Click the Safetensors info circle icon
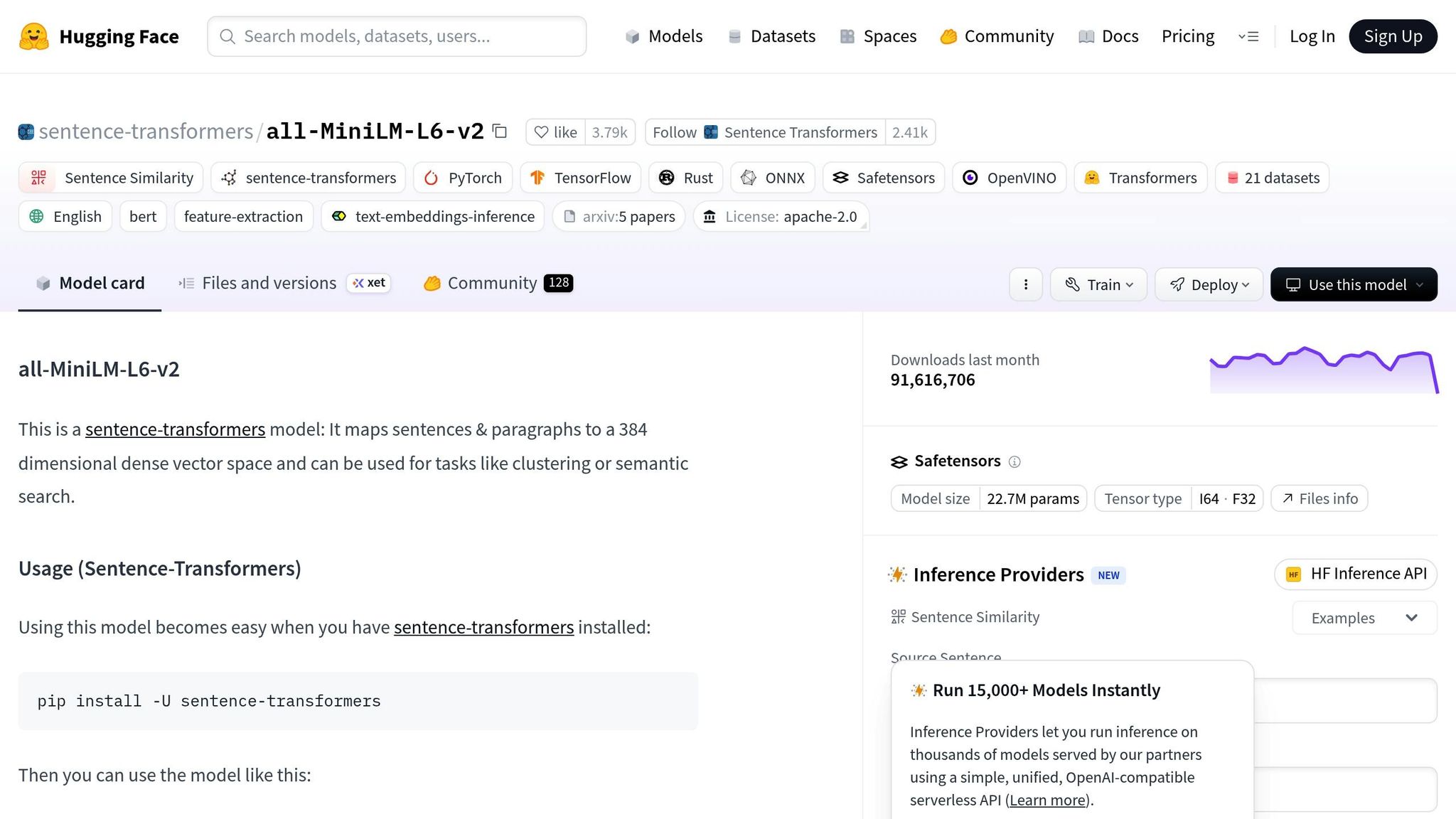This screenshot has height=819, width=1456. tap(1015, 462)
